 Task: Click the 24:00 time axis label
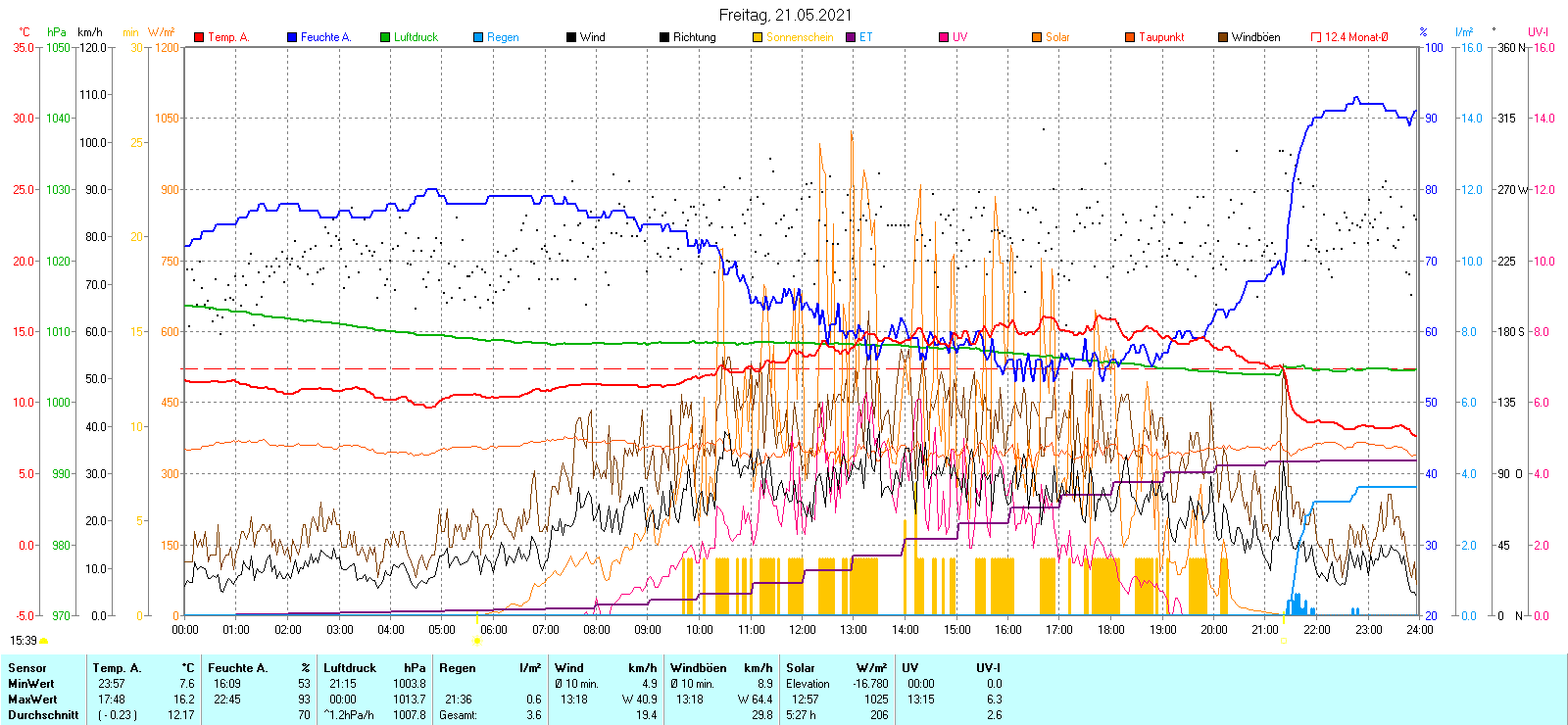pos(1420,630)
